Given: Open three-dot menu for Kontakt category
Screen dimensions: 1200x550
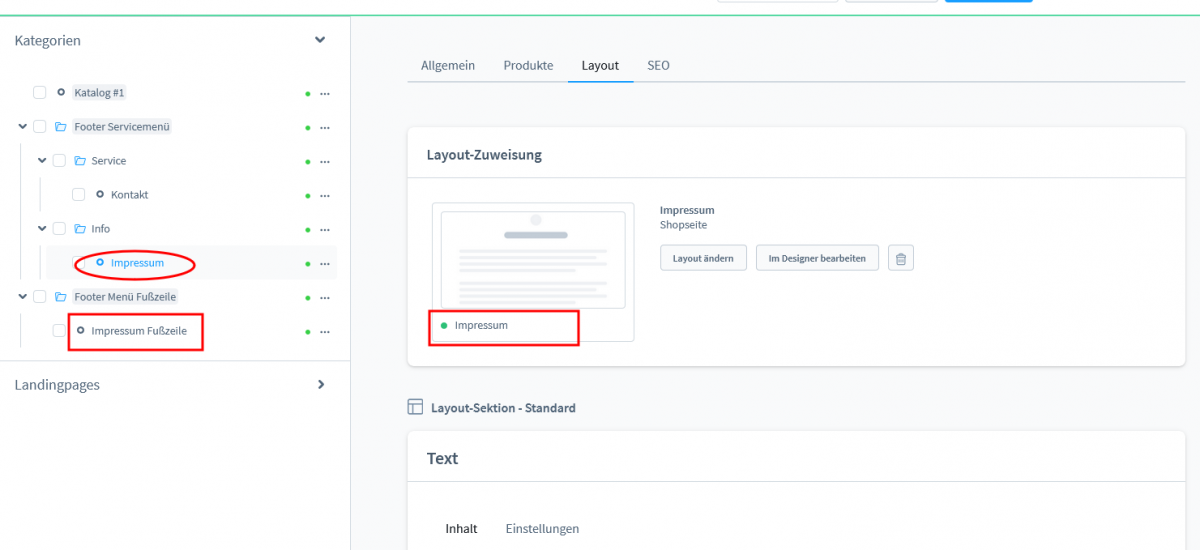Looking at the screenshot, I should tap(324, 195).
